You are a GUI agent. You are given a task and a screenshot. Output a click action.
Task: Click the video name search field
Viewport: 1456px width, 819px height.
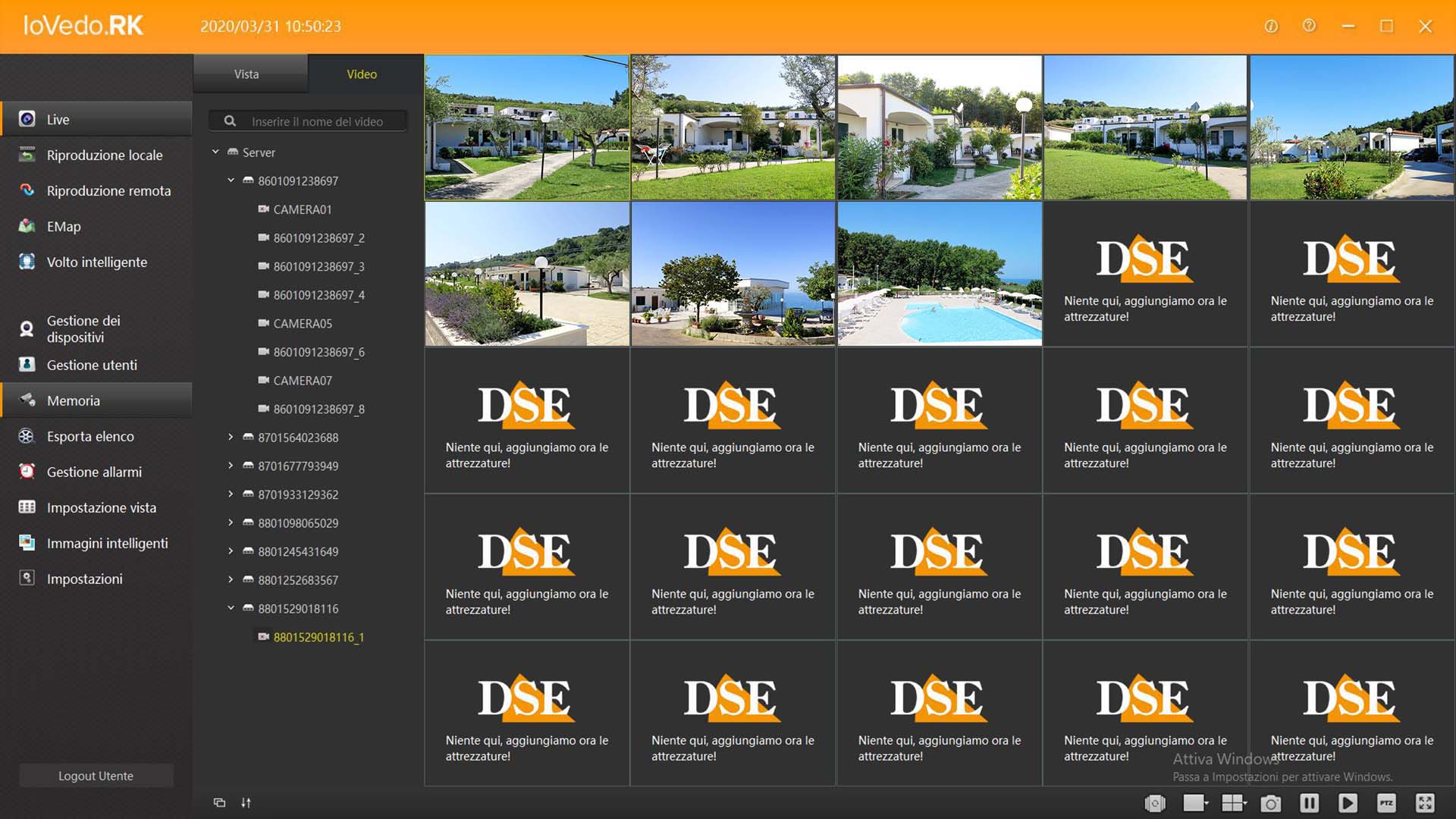(317, 121)
